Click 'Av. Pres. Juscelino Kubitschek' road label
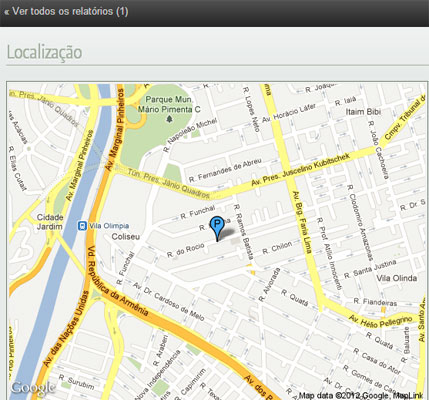This screenshot has width=429, height=400. [300, 170]
